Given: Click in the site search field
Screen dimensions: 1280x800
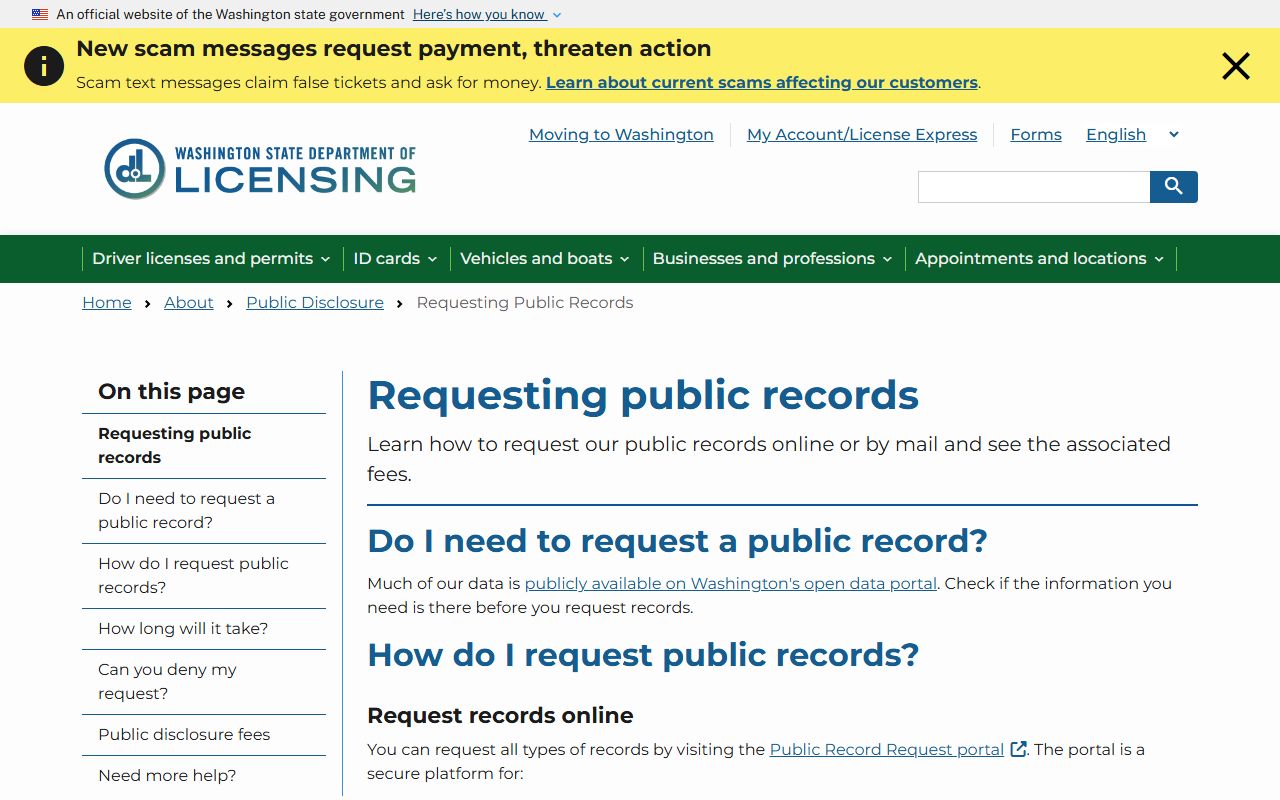Looking at the screenshot, I should coord(1034,187).
